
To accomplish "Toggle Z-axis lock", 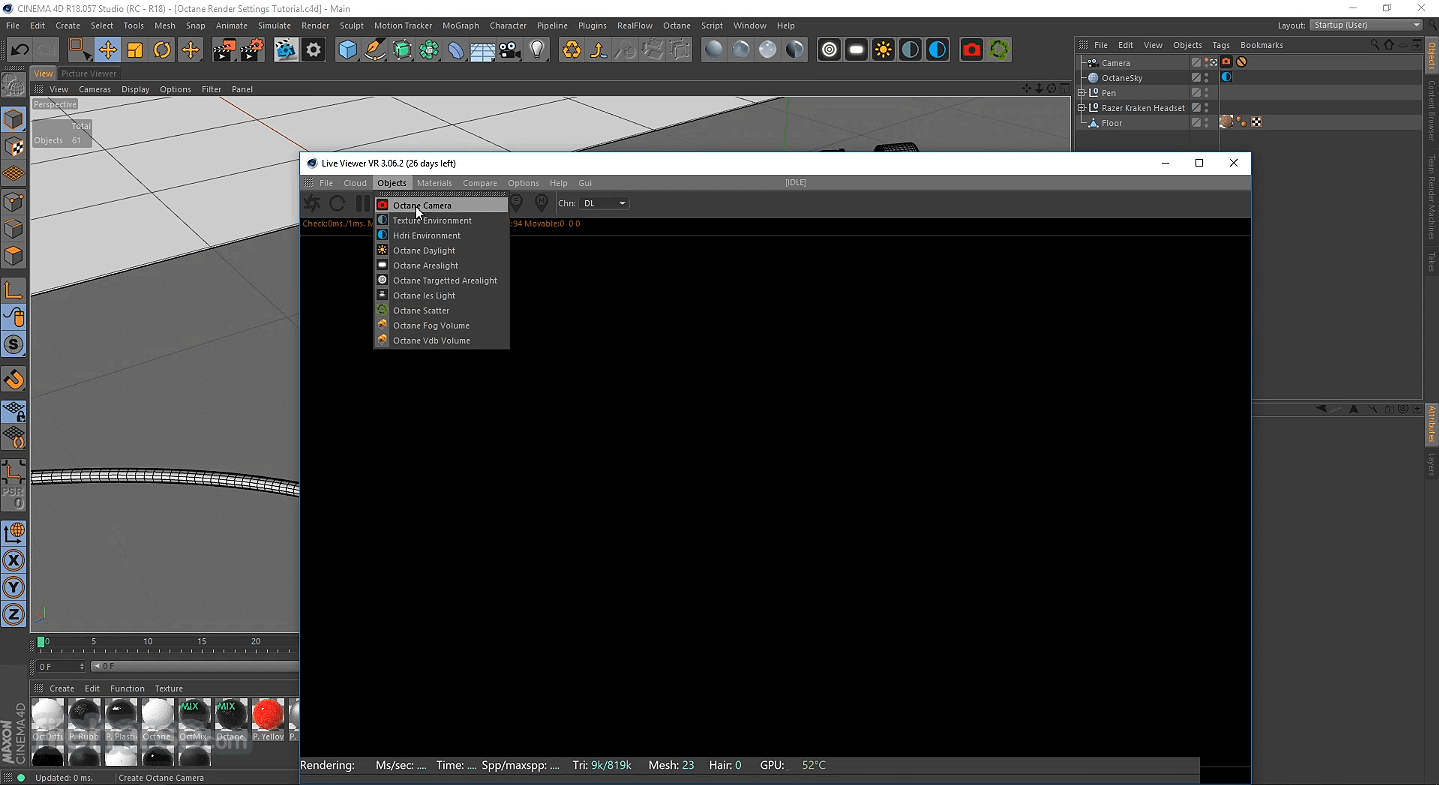I will tap(14, 615).
